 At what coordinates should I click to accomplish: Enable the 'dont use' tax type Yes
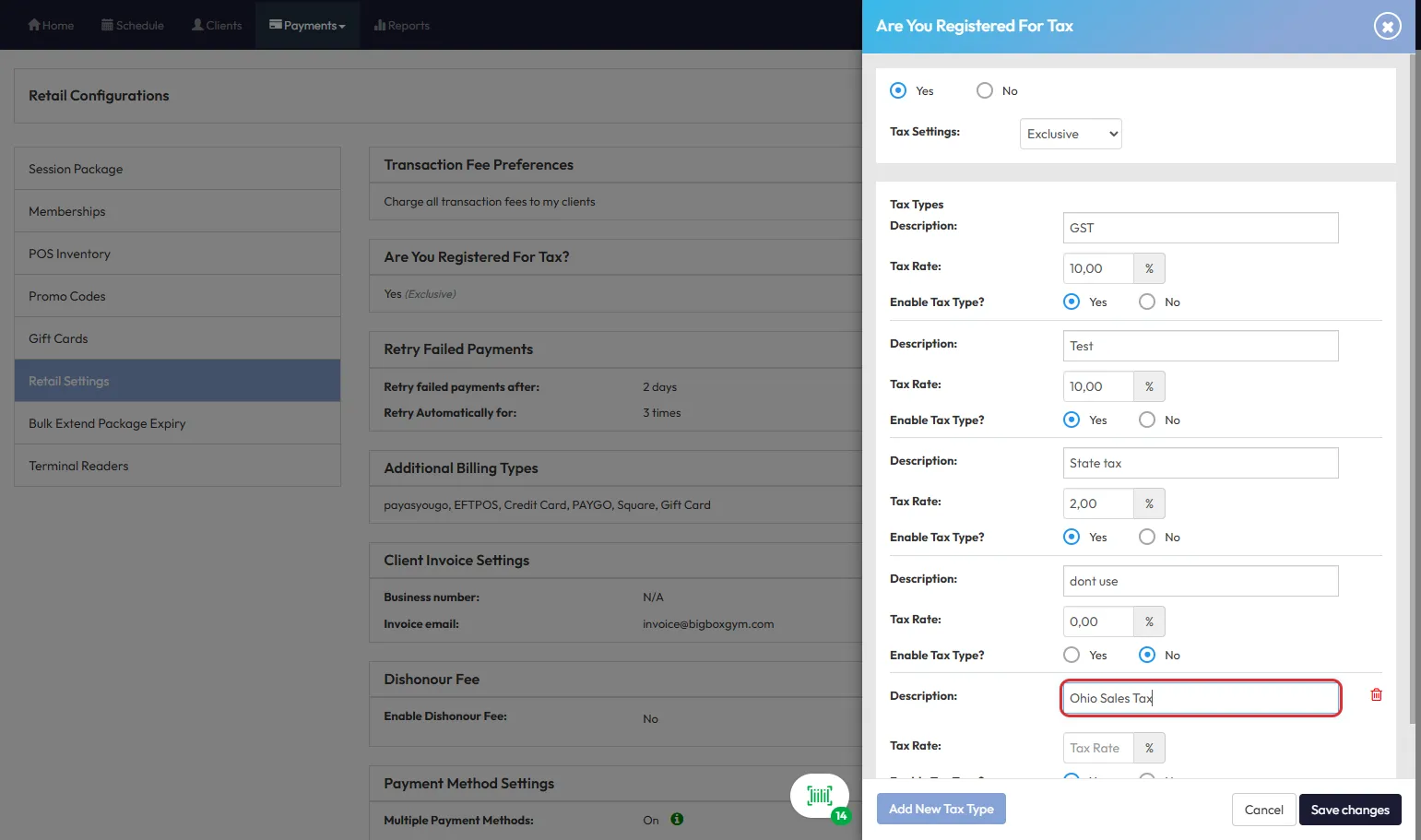click(x=1072, y=655)
